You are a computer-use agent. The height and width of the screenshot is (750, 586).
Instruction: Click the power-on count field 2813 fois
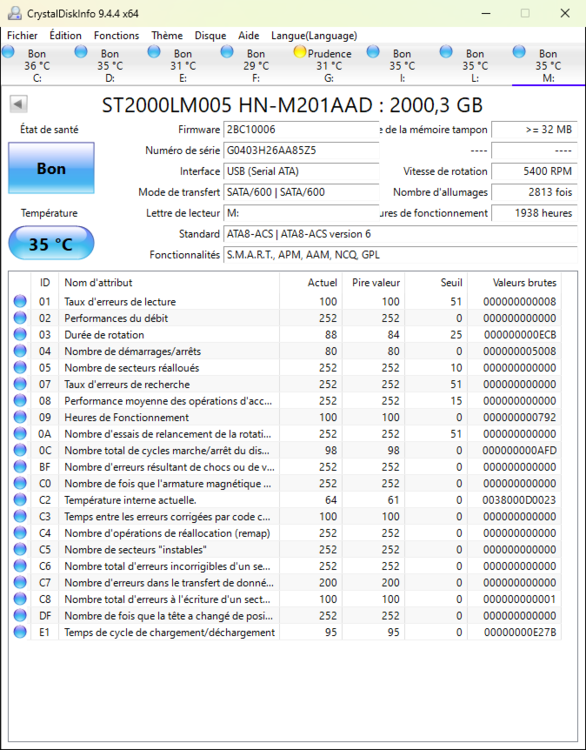pos(534,192)
